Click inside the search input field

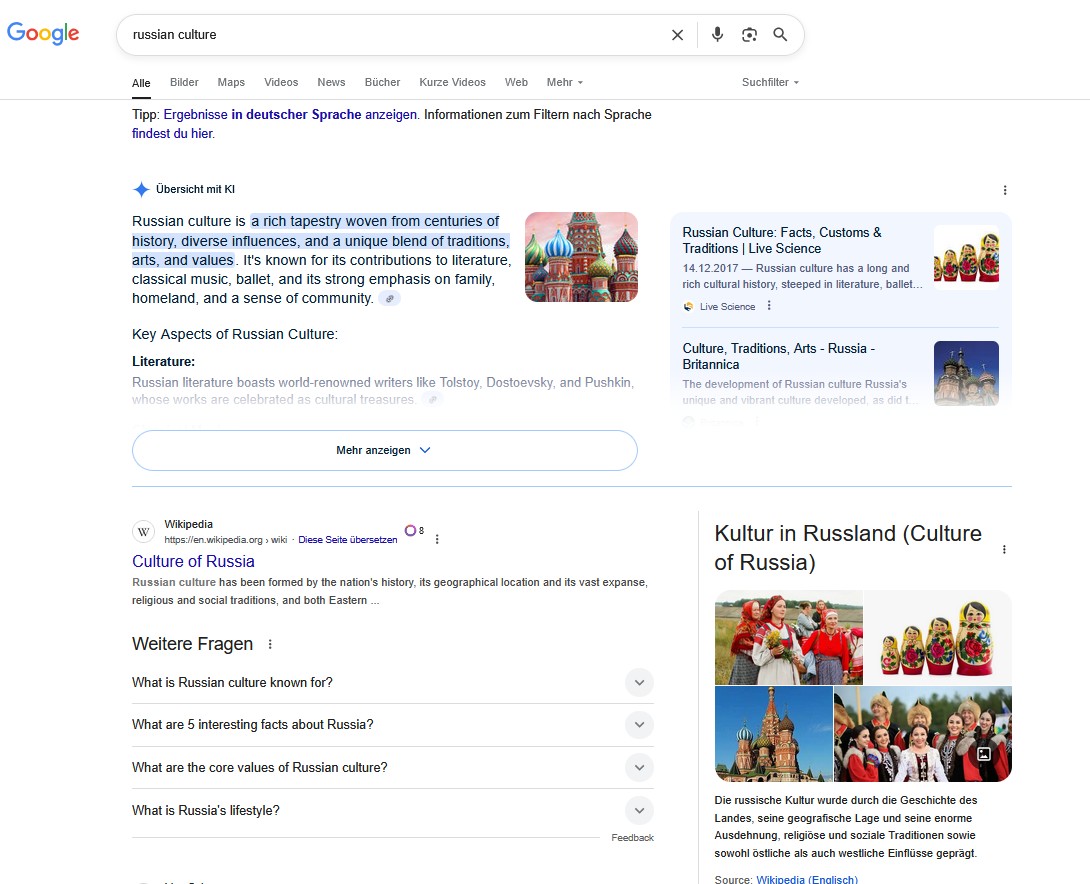pos(396,35)
